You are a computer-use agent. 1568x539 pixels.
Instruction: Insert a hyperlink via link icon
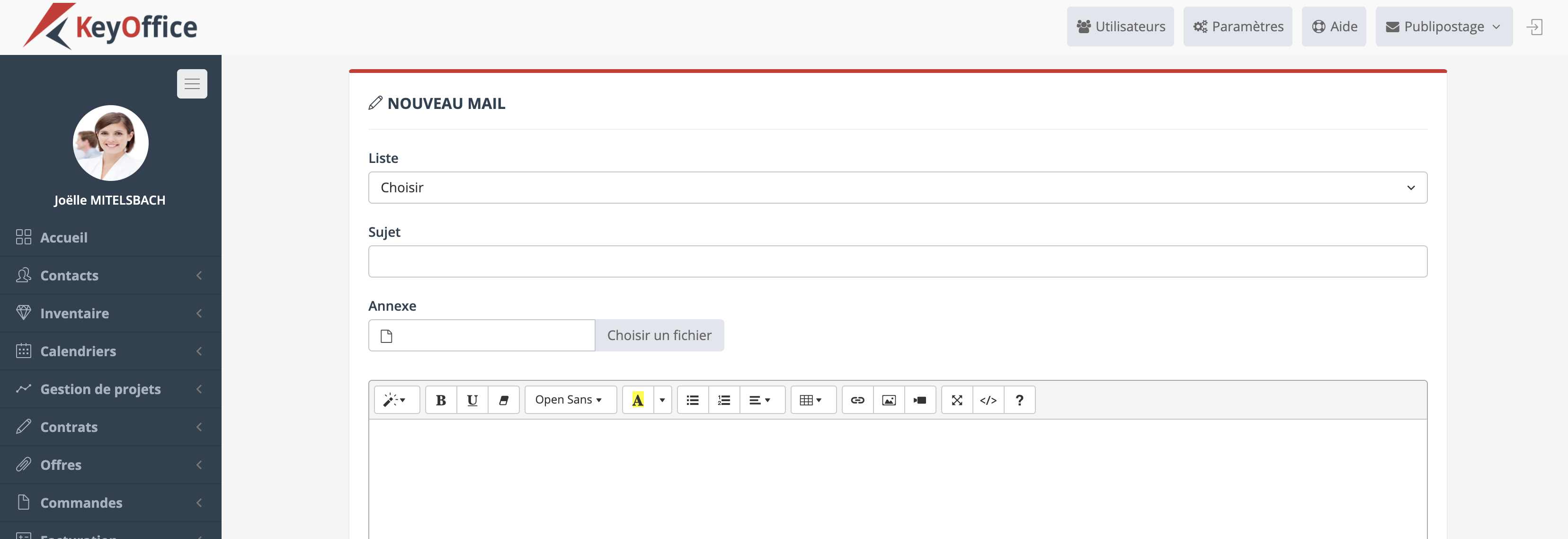pos(857,400)
